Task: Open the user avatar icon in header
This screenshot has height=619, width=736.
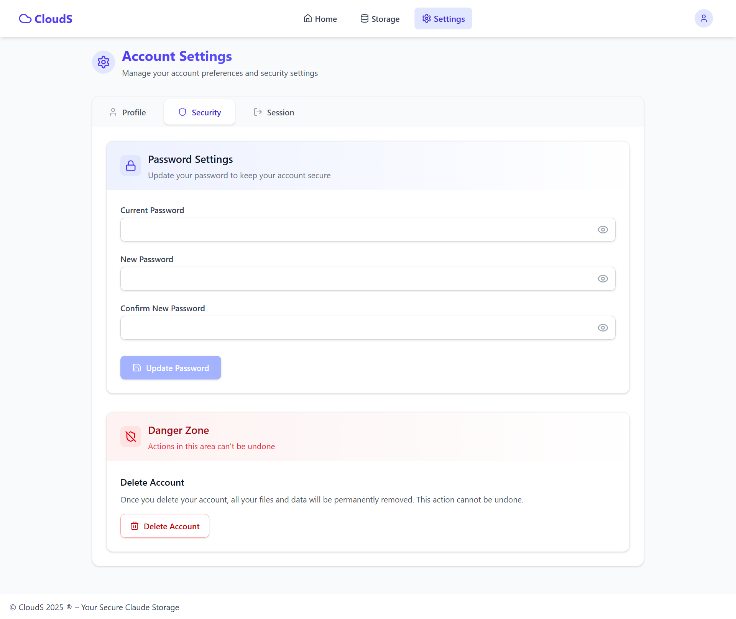Action: click(x=703, y=19)
